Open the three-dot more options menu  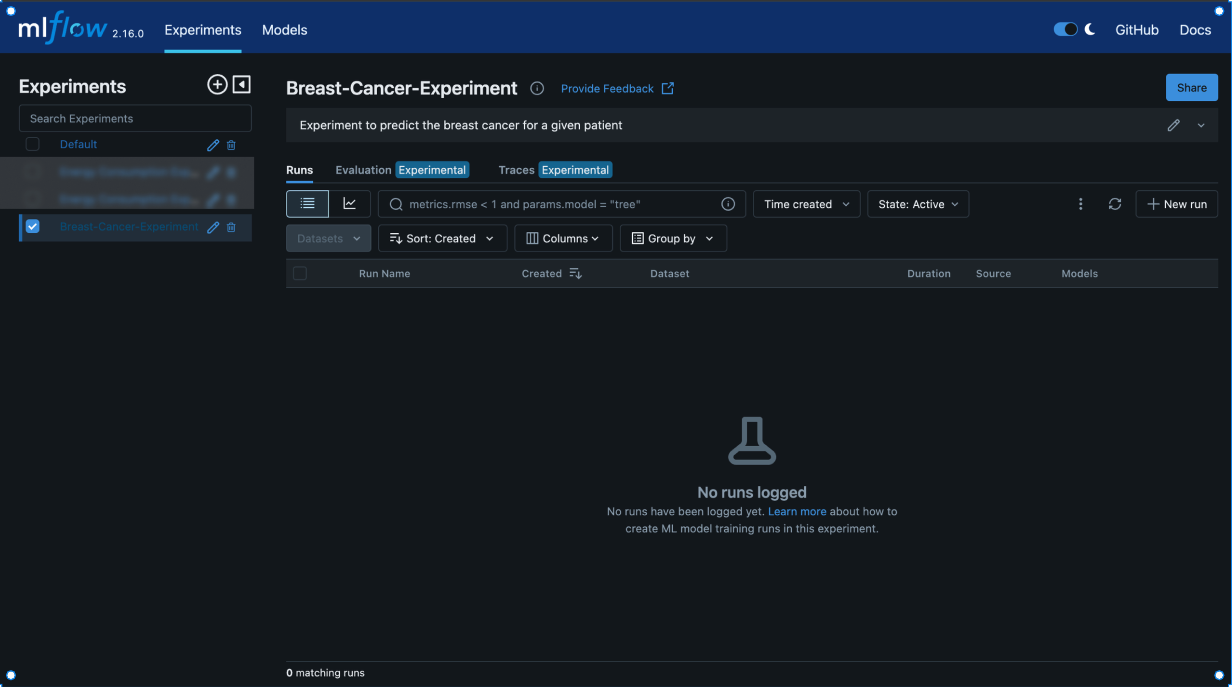pos(1080,204)
